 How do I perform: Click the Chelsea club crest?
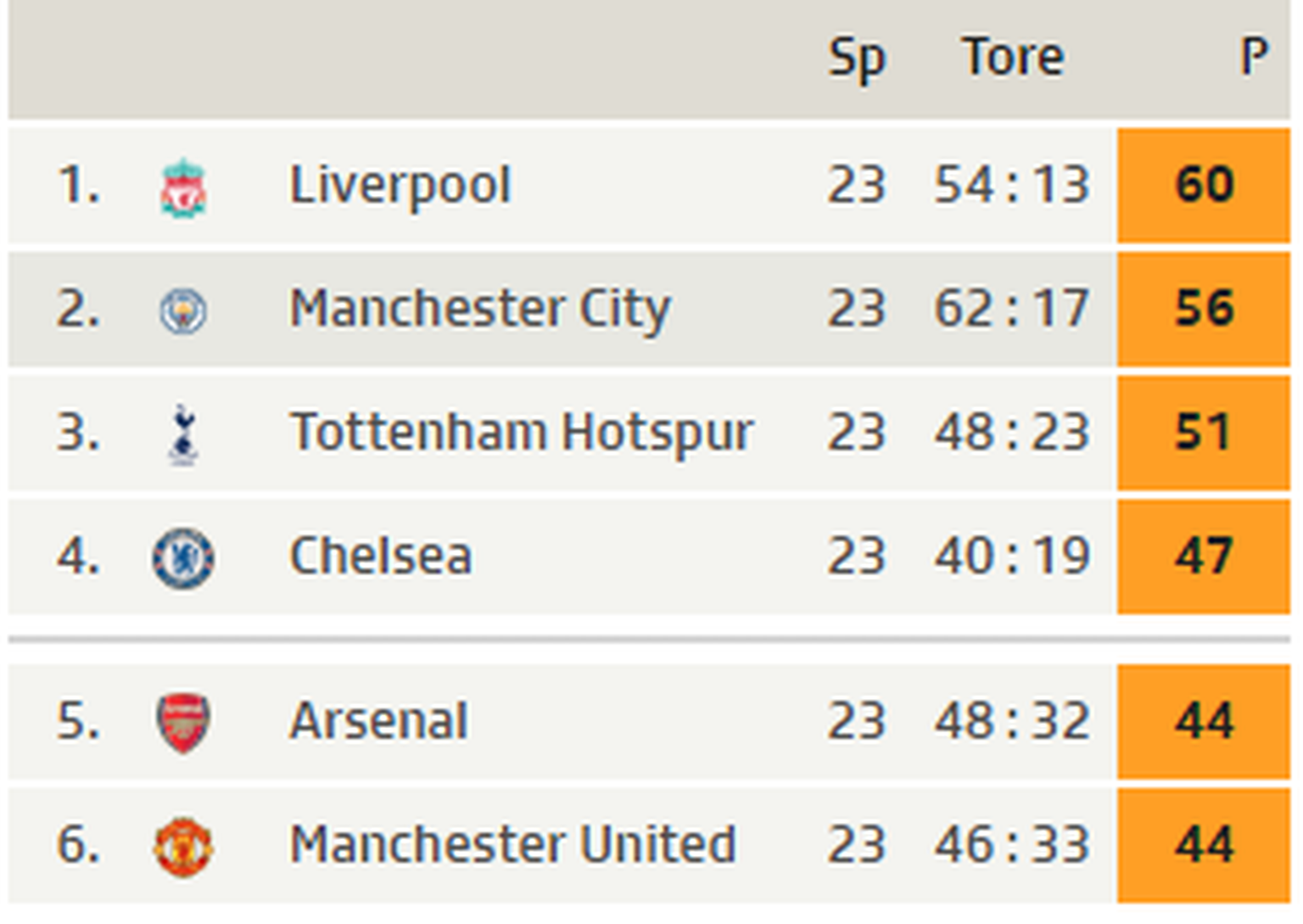(183, 558)
